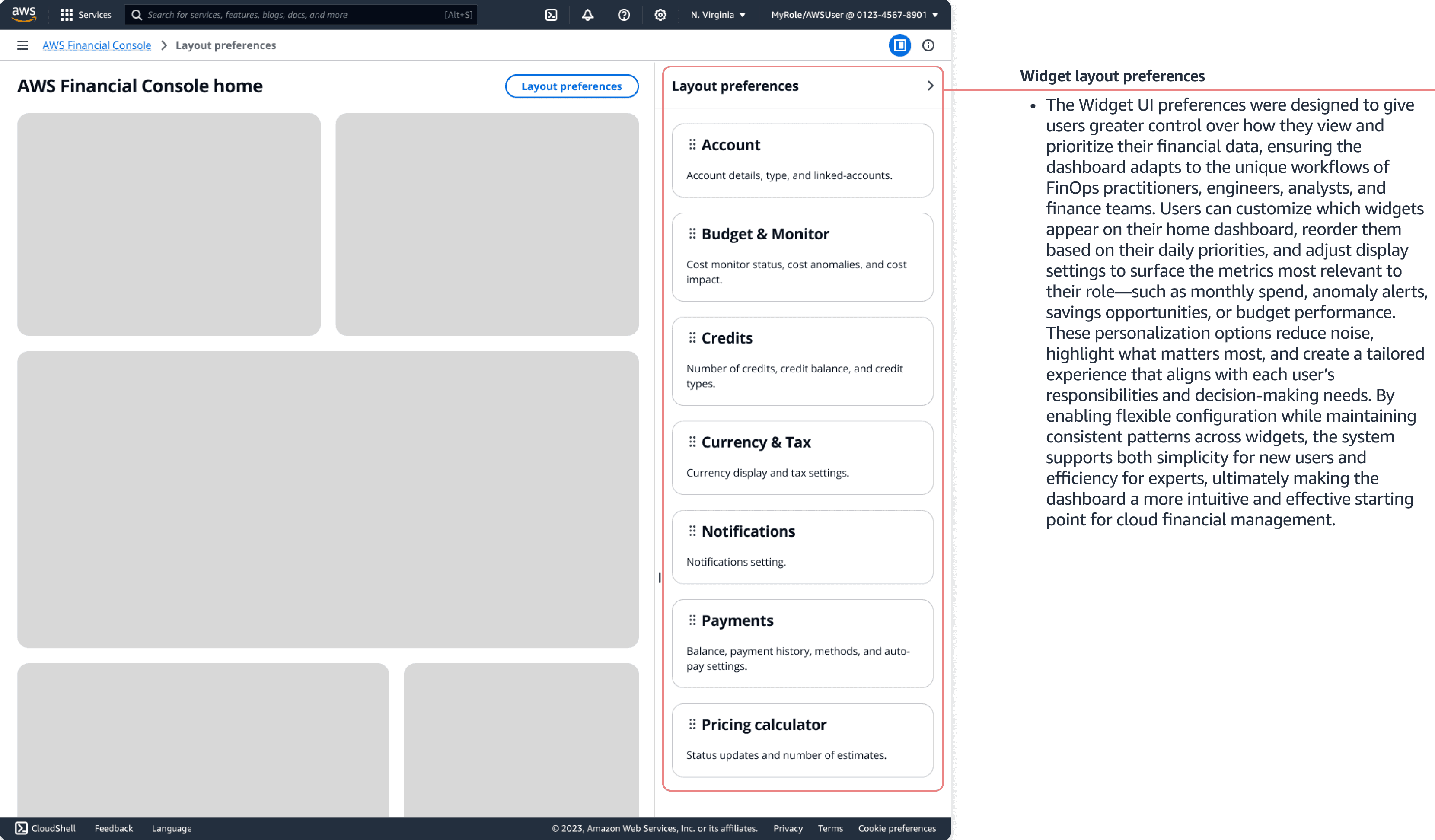Open the Services grid menu
Screen dimensions: 1435x840
point(86,15)
